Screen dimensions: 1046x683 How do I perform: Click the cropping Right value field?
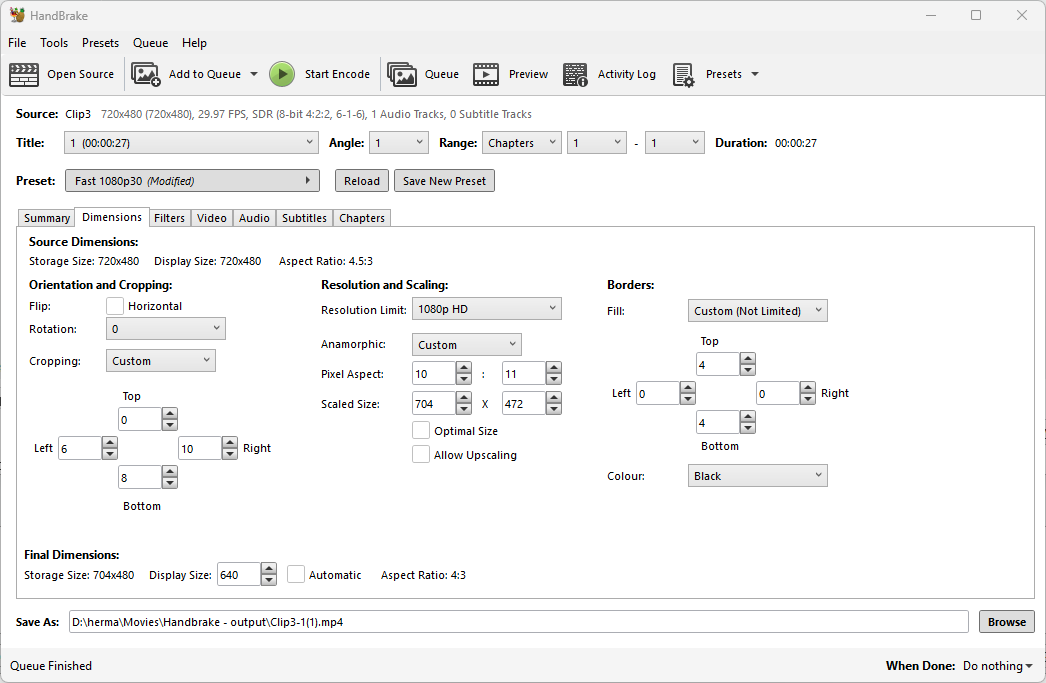tap(200, 448)
